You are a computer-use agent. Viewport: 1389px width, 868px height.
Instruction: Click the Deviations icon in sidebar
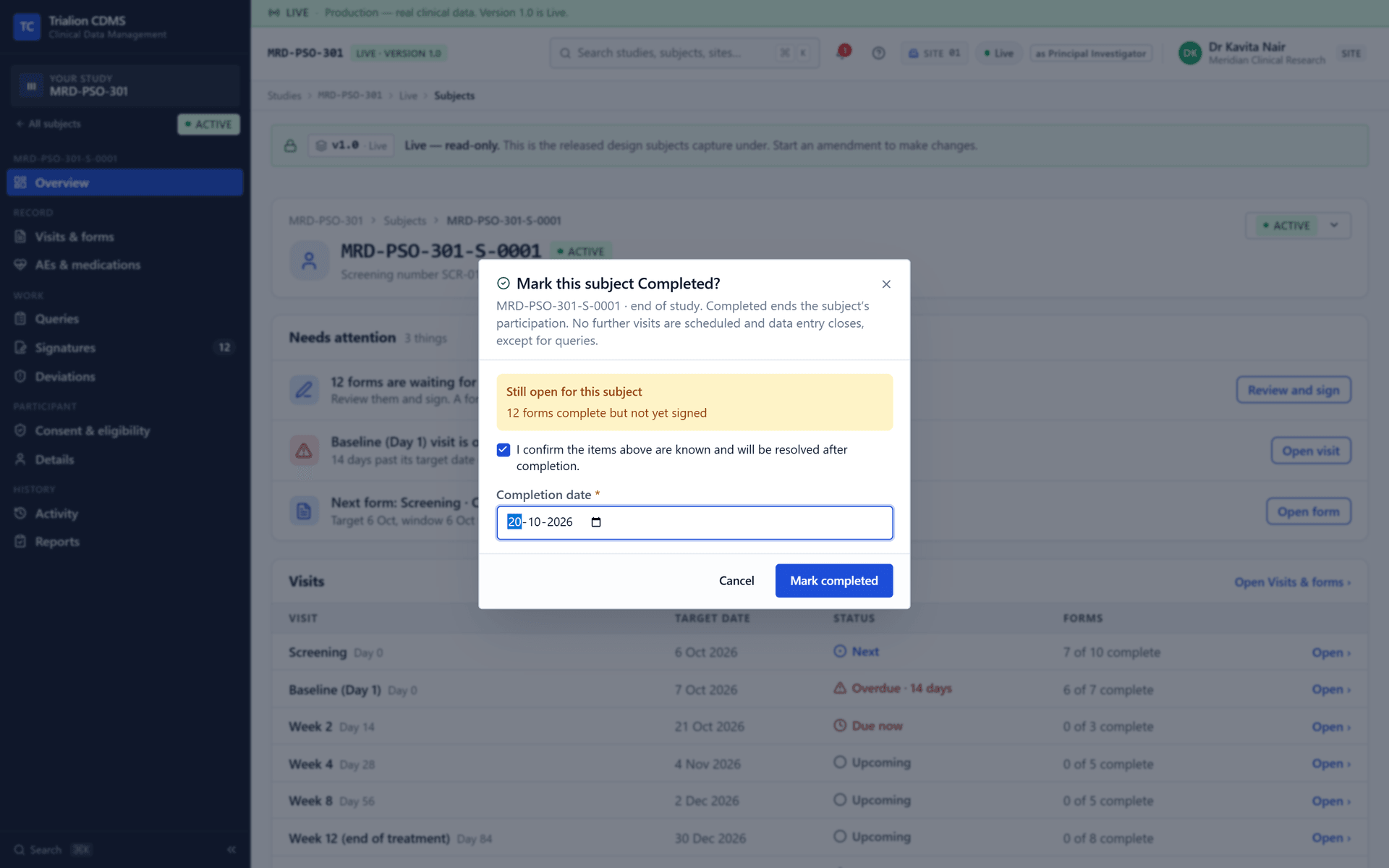point(20,377)
